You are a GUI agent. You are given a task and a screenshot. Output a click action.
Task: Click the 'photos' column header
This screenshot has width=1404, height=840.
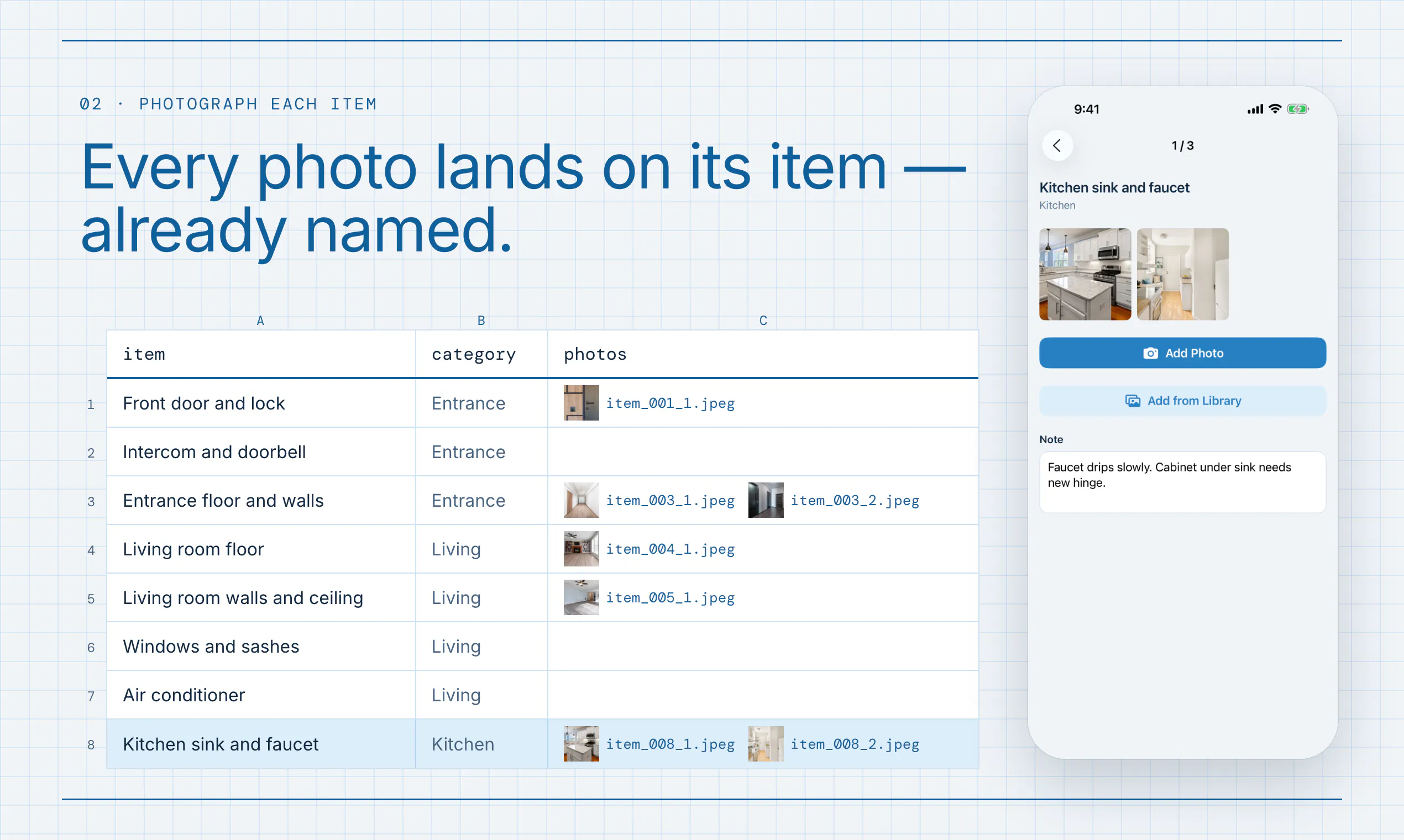(763, 354)
